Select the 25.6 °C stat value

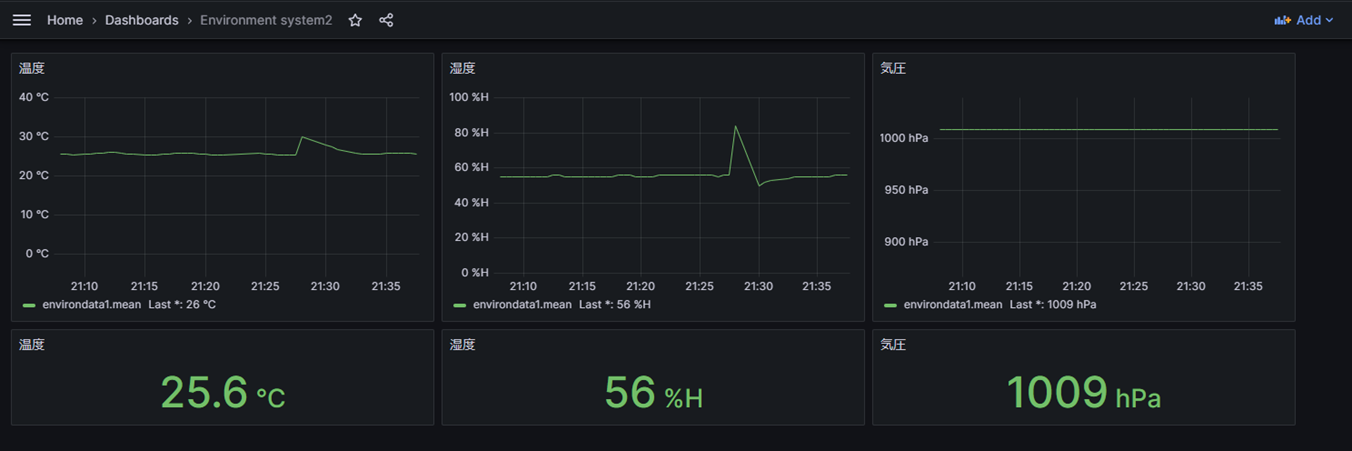(223, 393)
